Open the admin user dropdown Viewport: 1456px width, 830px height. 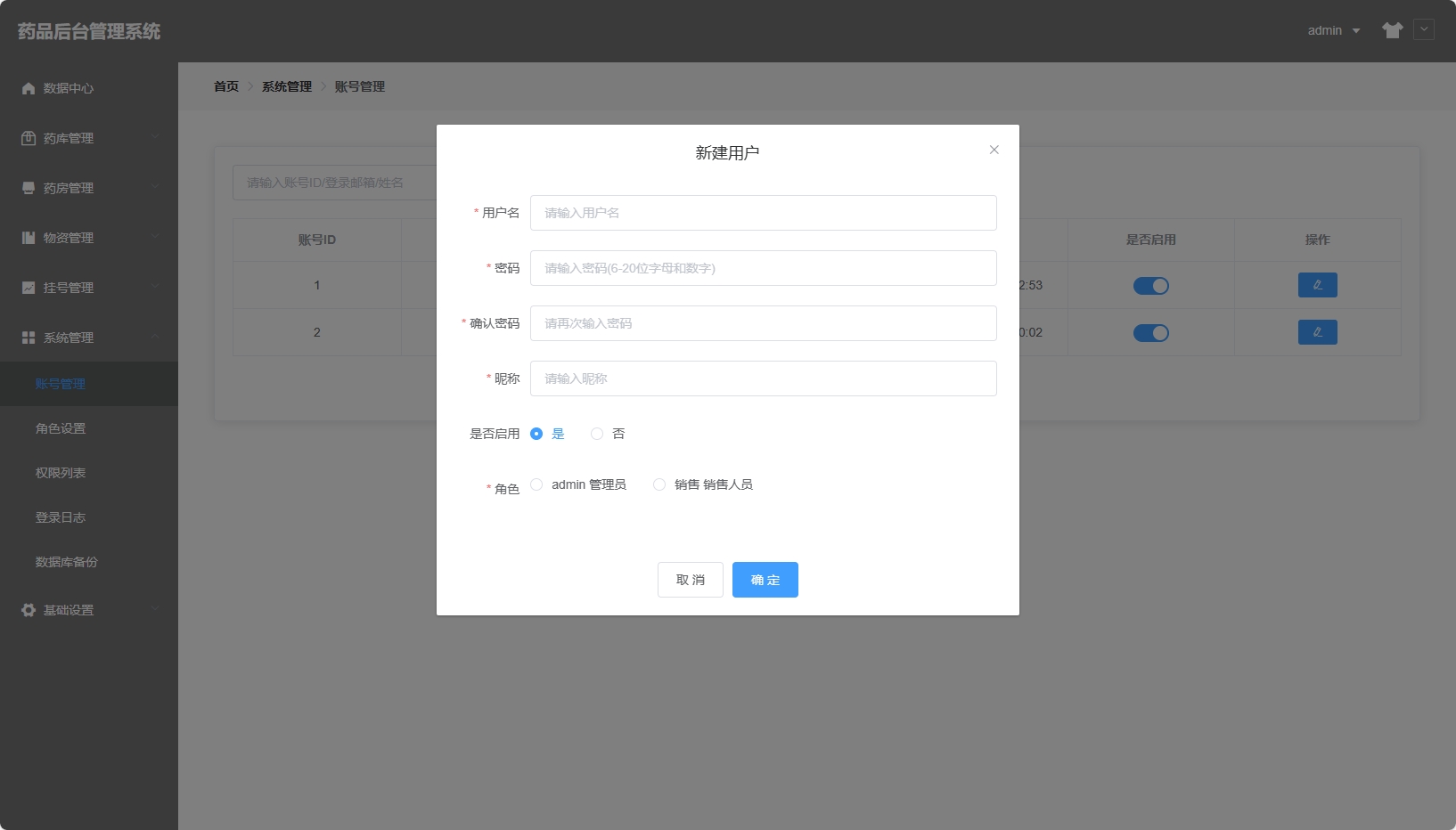pyautogui.click(x=1334, y=30)
